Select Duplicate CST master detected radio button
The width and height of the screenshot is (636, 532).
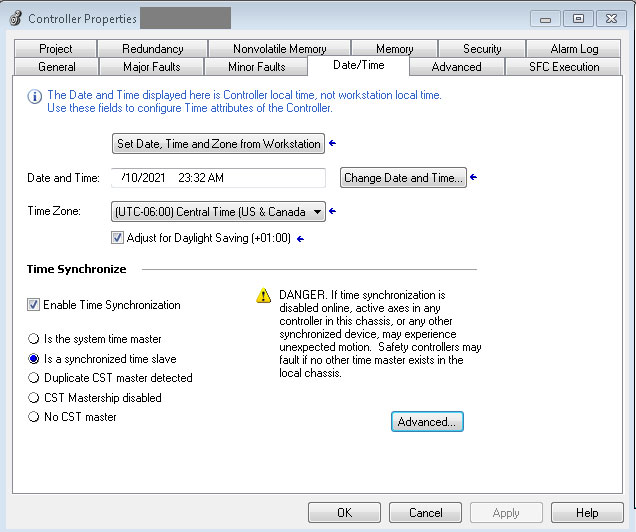(34, 378)
